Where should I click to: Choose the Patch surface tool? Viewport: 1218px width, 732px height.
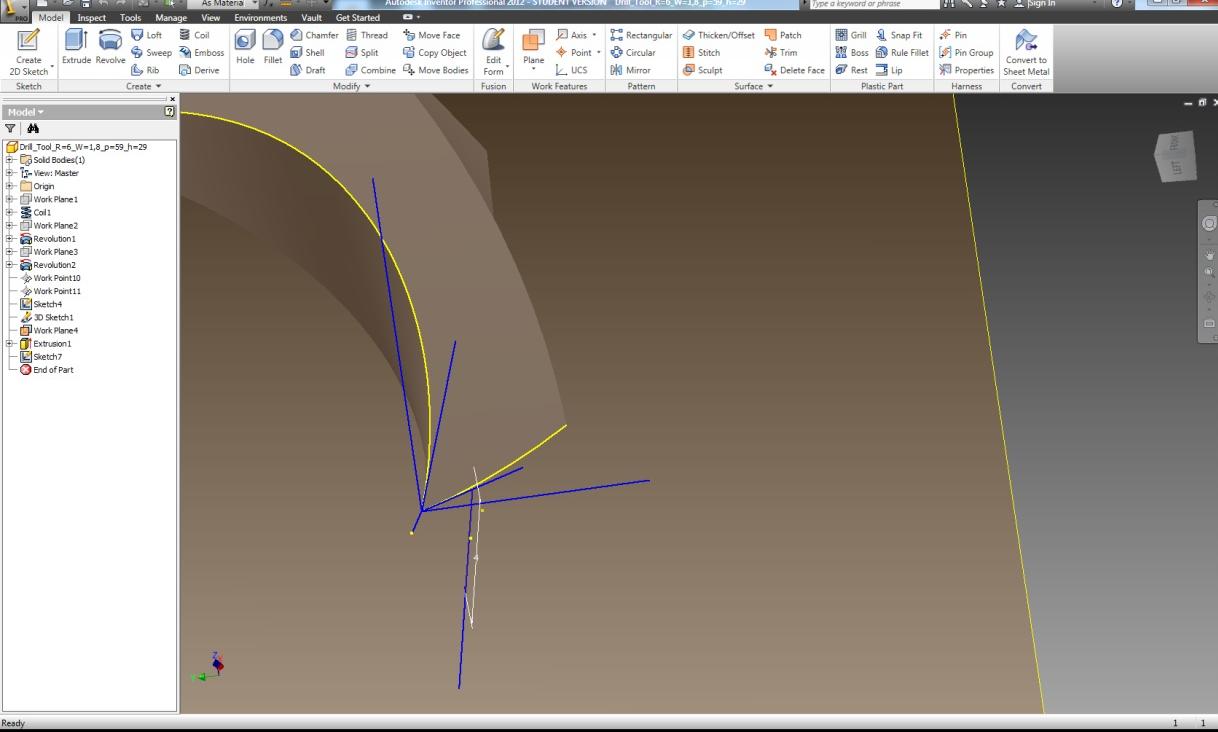[783, 35]
